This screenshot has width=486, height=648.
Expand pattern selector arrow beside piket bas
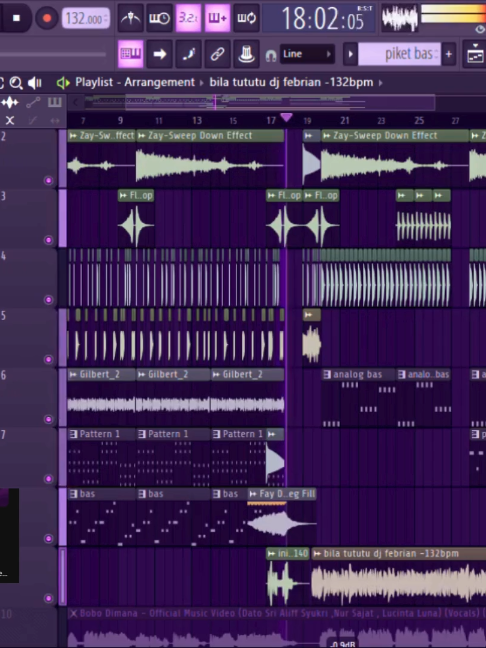[x=350, y=54]
